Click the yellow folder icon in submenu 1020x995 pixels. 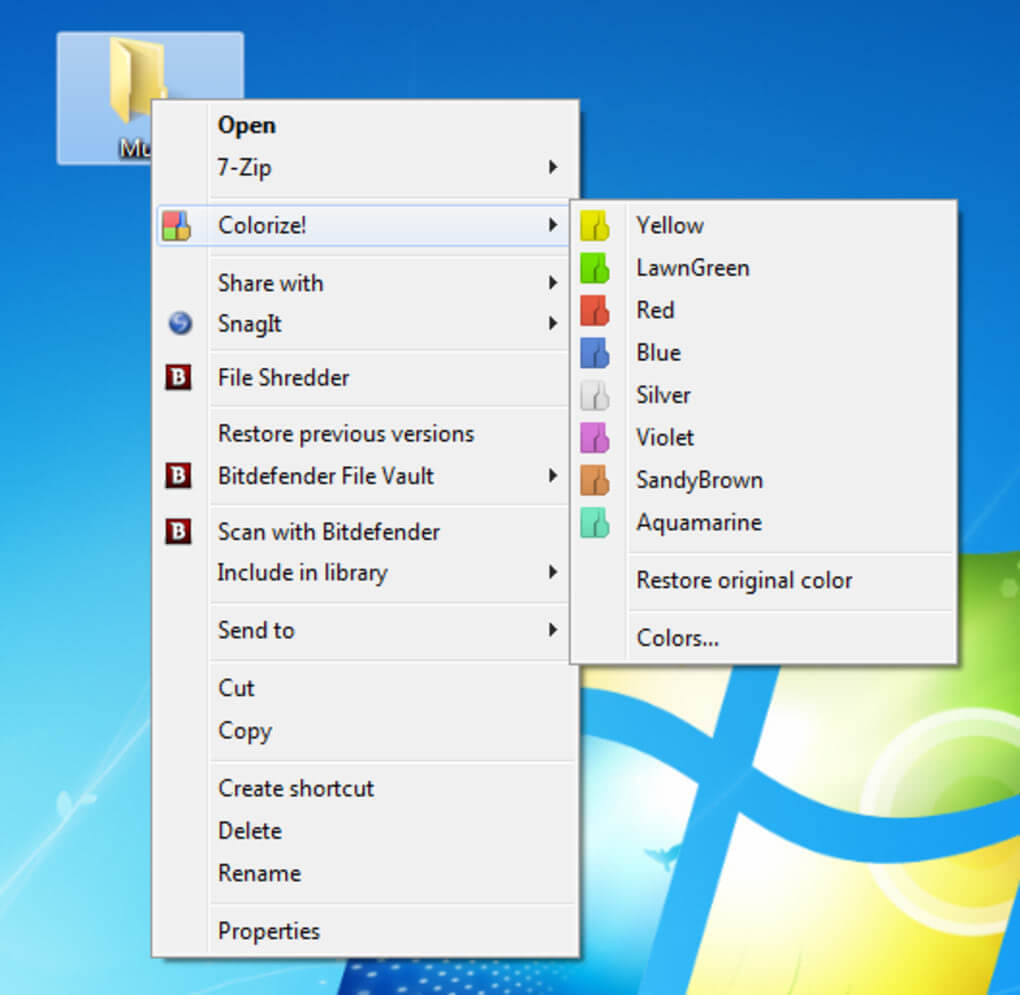coord(595,226)
